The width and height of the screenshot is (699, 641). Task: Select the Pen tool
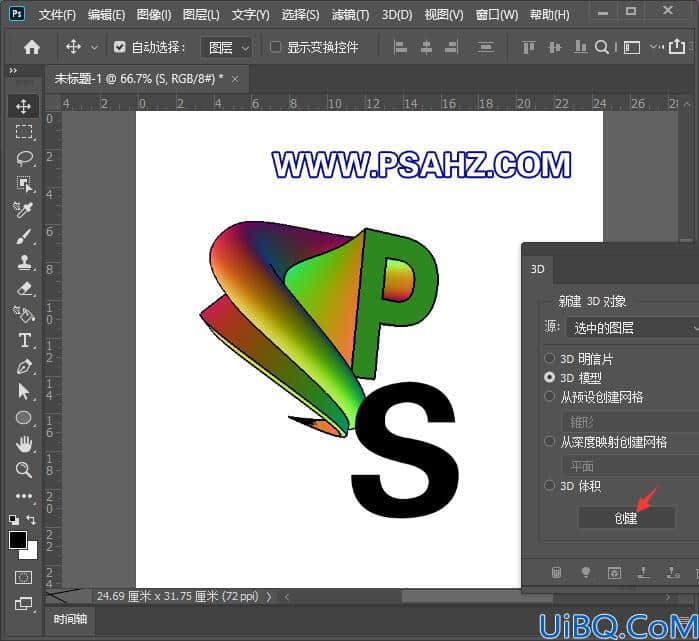pos(23,366)
